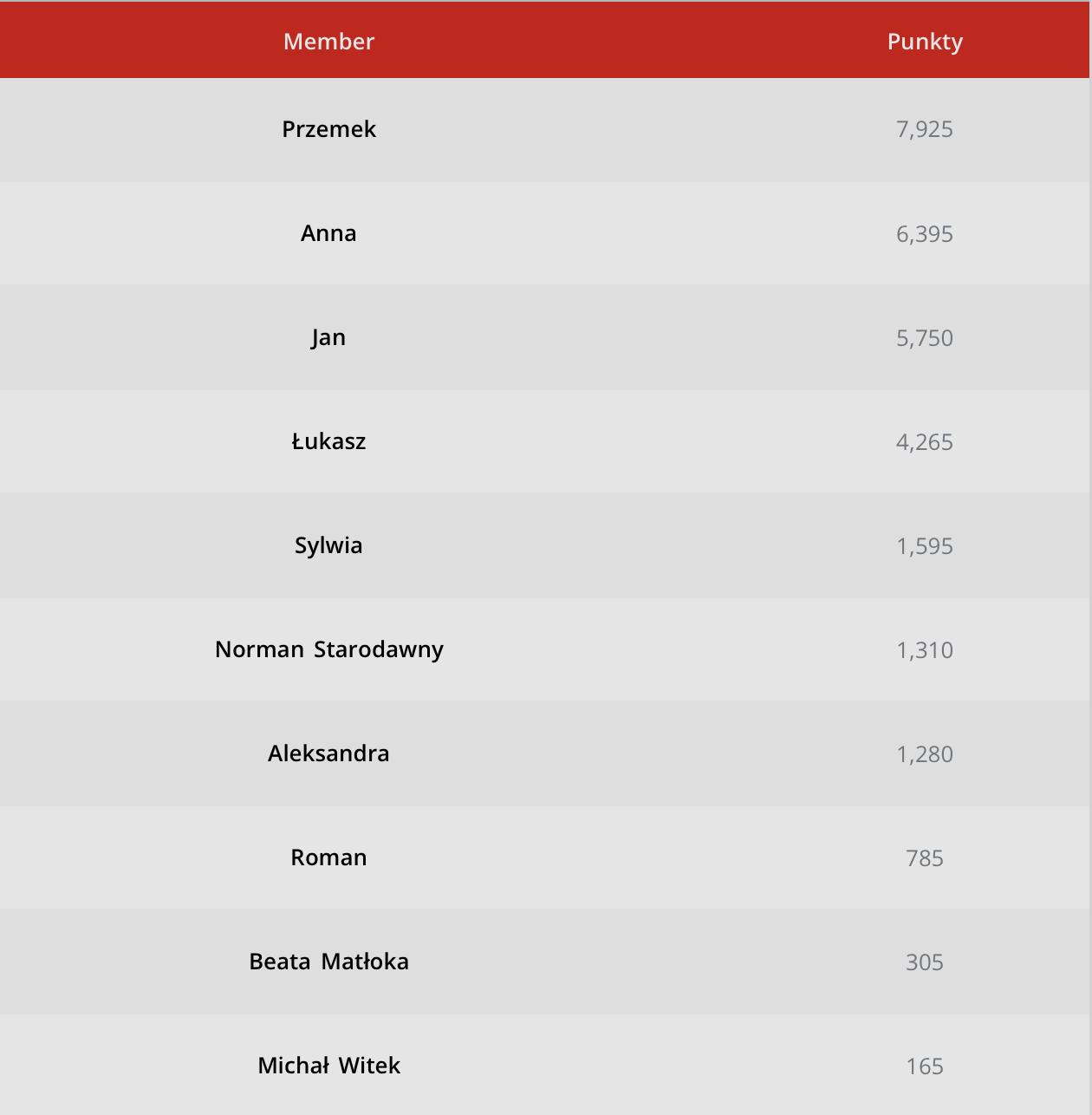
Task: Open Sylwia's profile name
Action: [328, 545]
